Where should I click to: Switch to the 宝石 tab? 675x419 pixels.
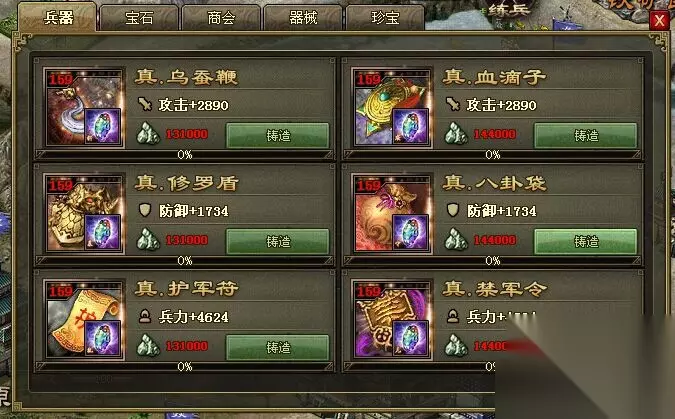[139, 18]
